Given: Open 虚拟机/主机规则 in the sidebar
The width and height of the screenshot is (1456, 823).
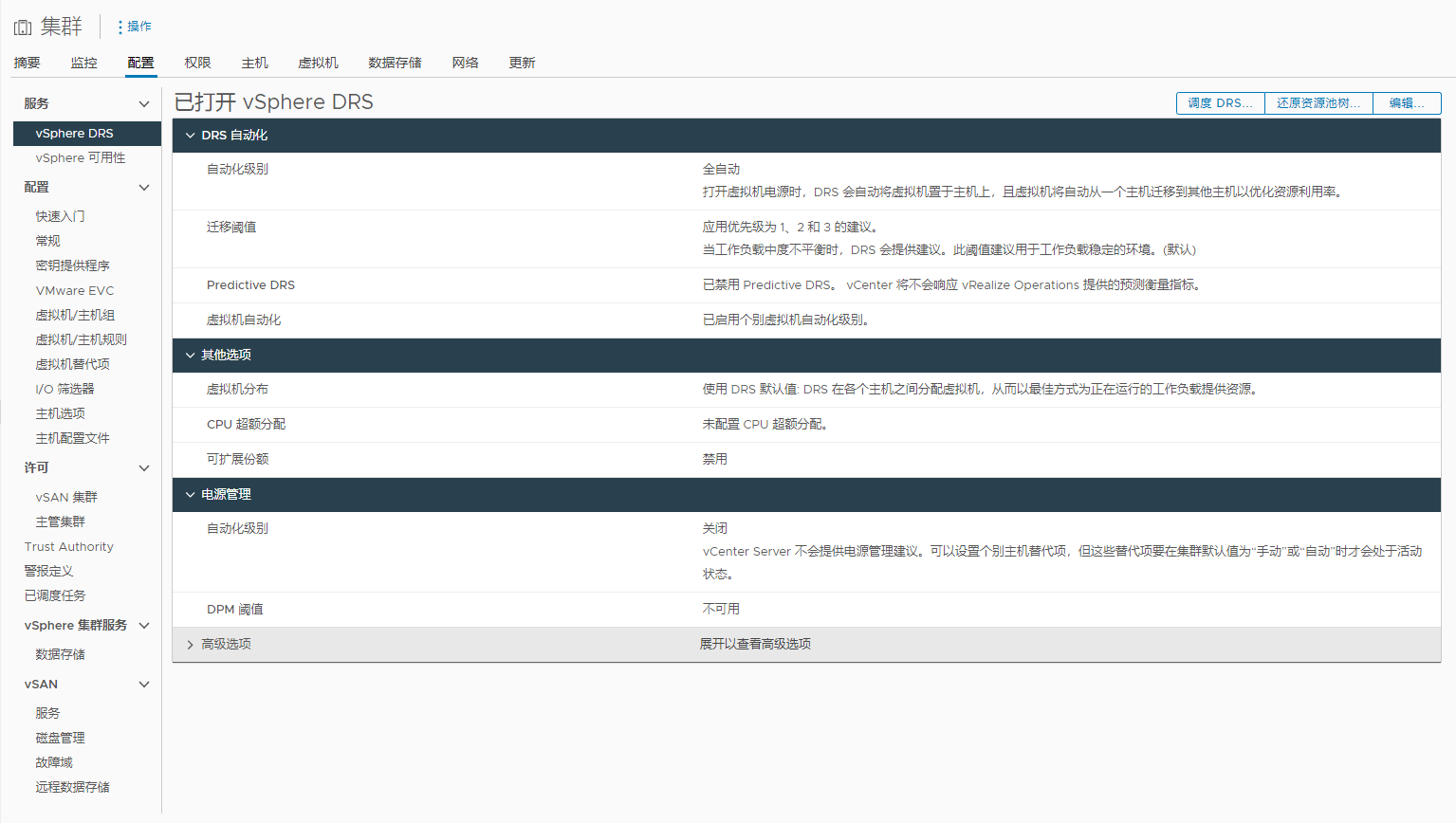Looking at the screenshot, I should [x=81, y=339].
